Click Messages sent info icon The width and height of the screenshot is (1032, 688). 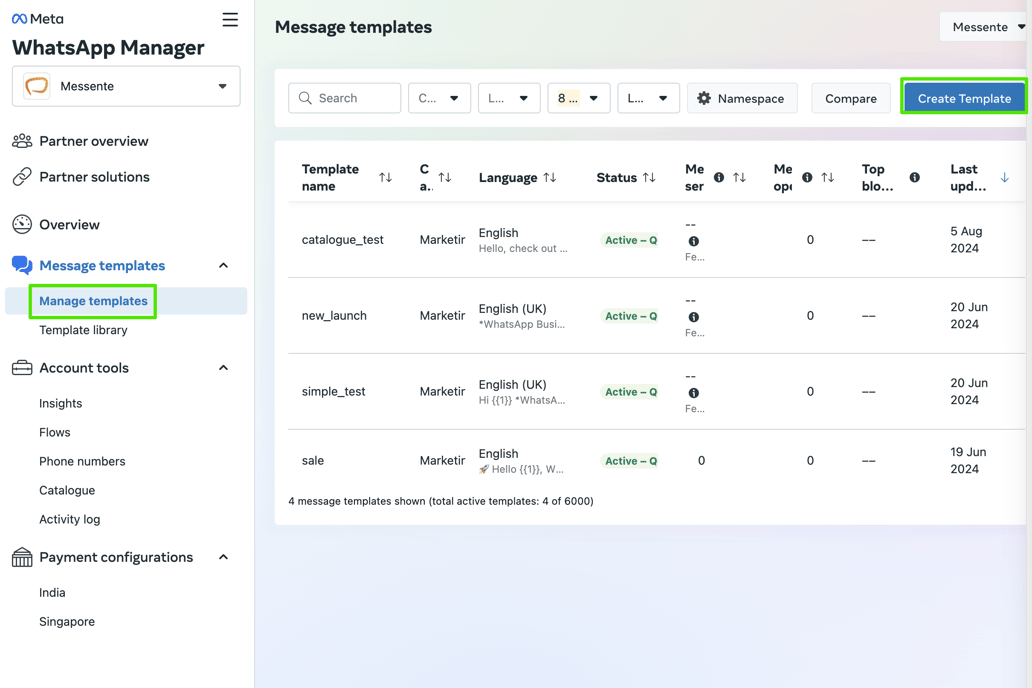pos(719,178)
